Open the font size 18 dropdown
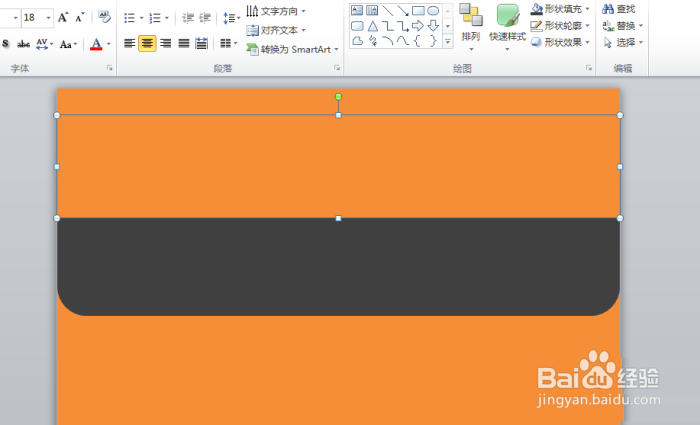The image size is (700, 425). (x=48, y=18)
